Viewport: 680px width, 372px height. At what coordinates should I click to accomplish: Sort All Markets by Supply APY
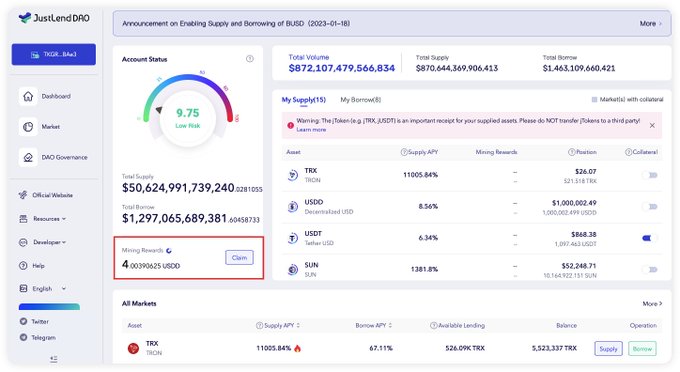coord(298,325)
